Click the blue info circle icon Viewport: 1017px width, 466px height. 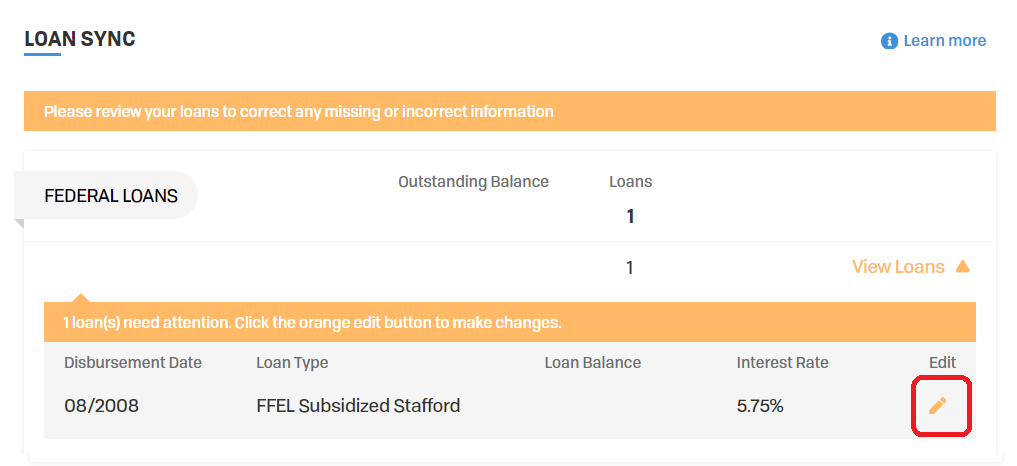889,41
